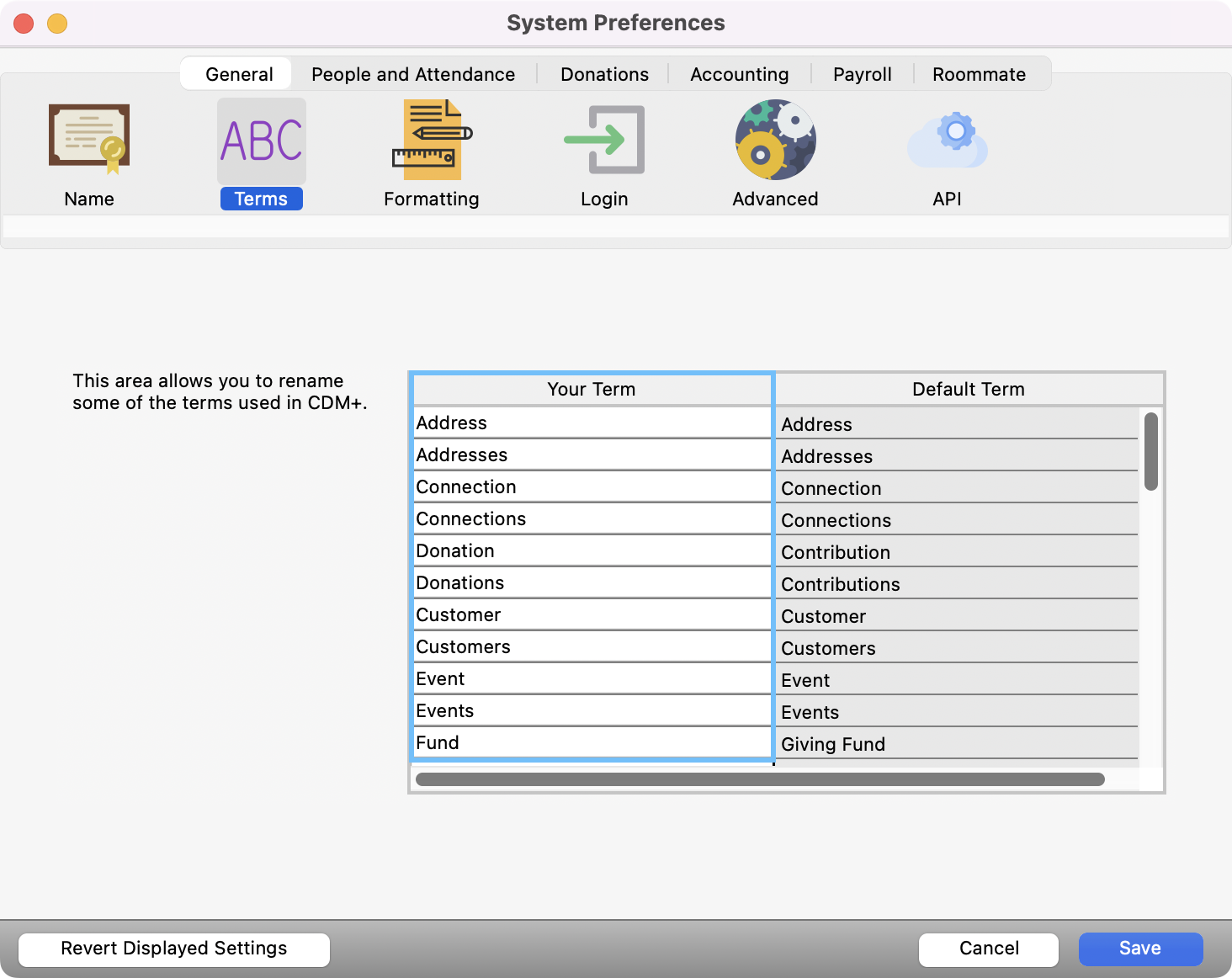Open the Name certificate icon
The height and width of the screenshot is (978, 1232).
[89, 140]
